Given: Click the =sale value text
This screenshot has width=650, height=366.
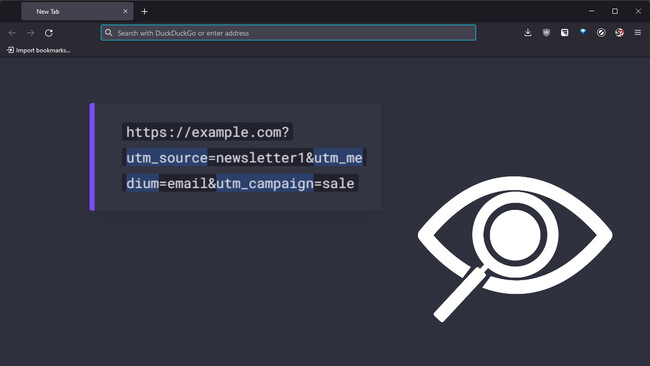Looking at the screenshot, I should 334,183.
